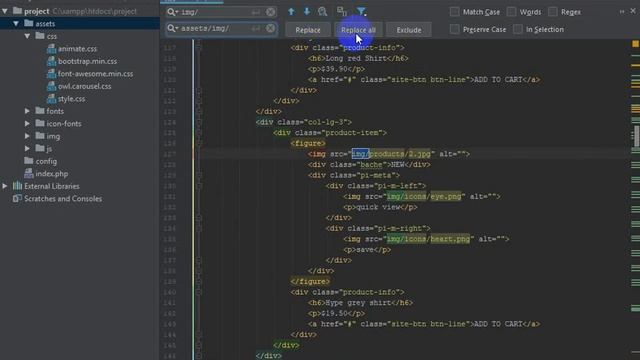The width and height of the screenshot is (640, 360).
Task: Expand the icon-fonts folder arrow
Action: (27, 123)
